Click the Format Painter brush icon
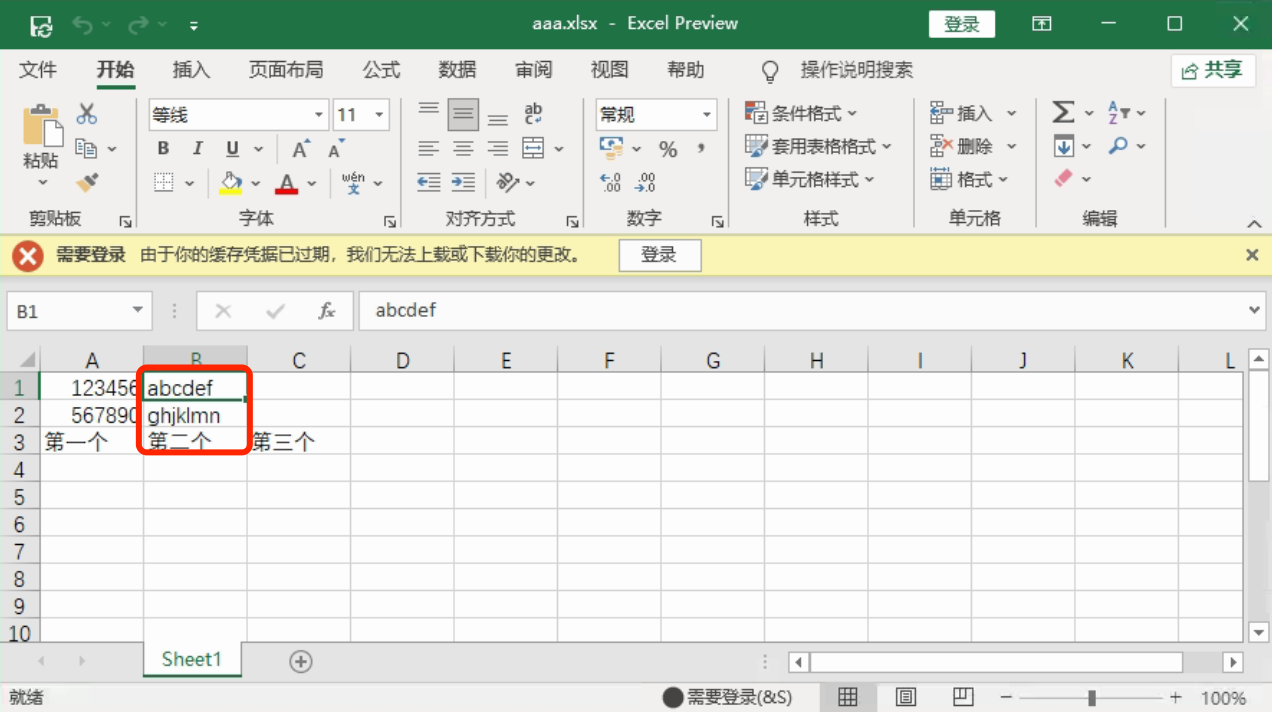Image resolution: width=1272 pixels, height=712 pixels. tap(87, 182)
